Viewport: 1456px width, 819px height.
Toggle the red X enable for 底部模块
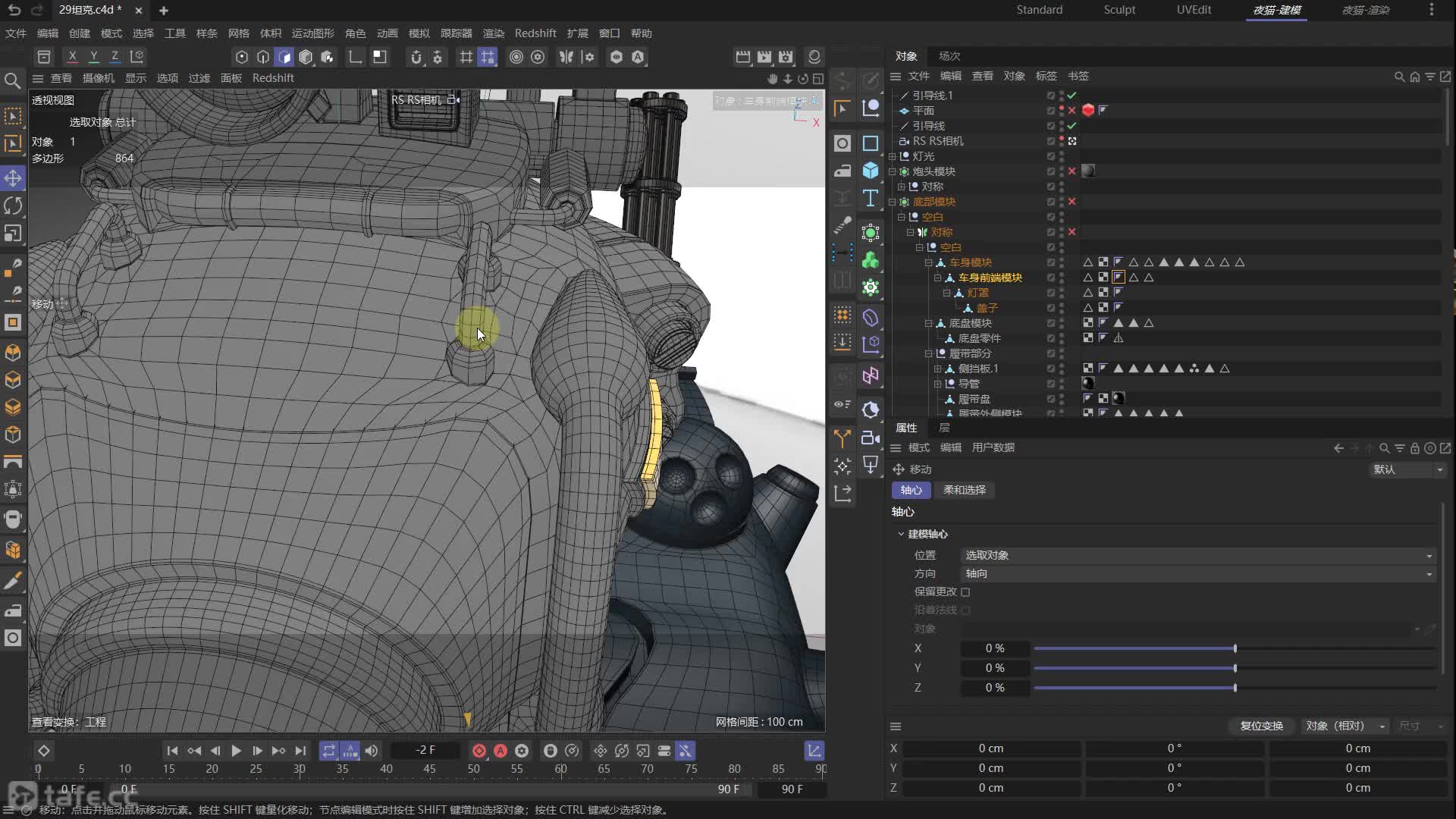click(1072, 202)
